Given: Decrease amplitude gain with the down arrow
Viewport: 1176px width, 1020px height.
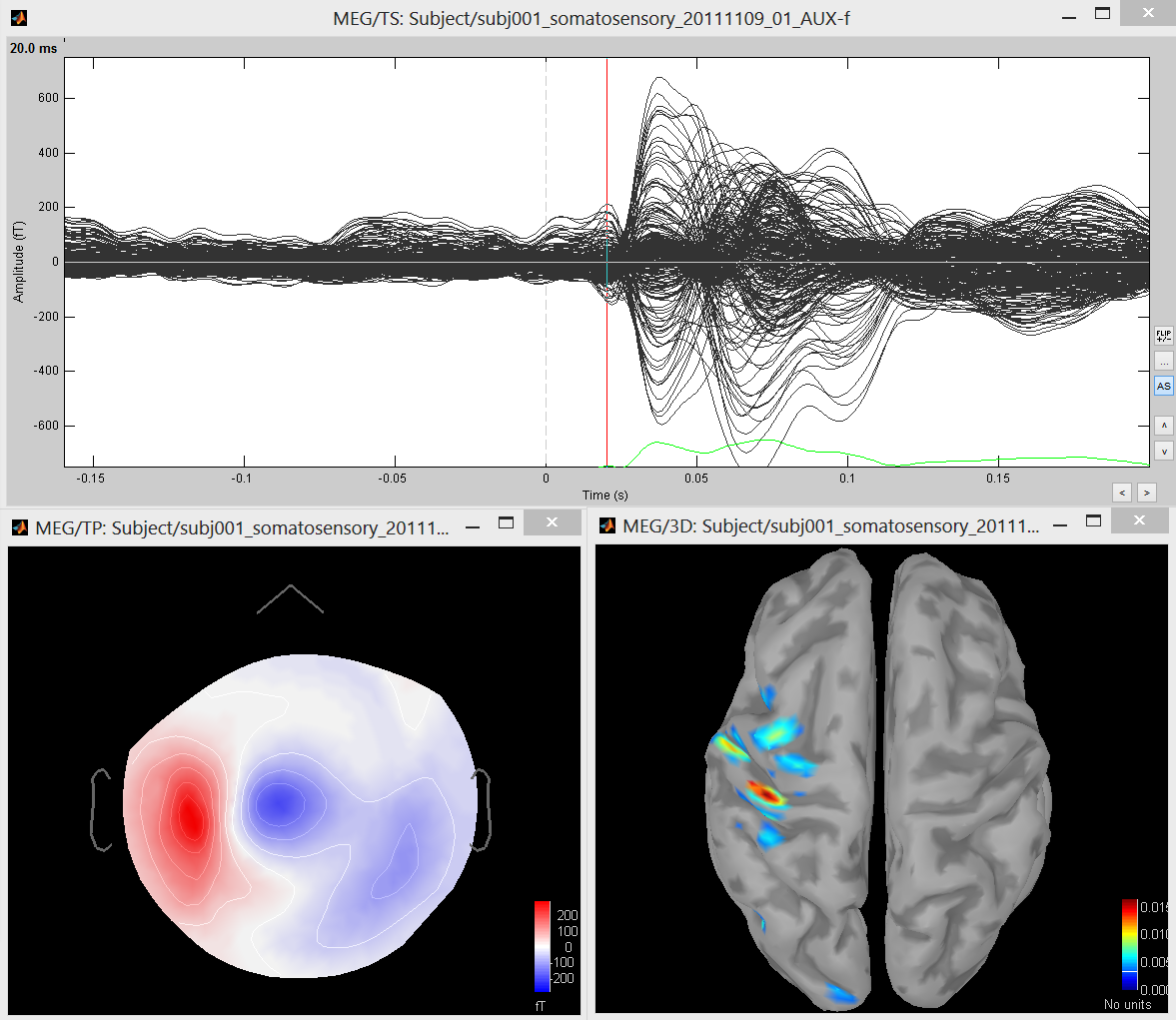Looking at the screenshot, I should point(1163,452).
